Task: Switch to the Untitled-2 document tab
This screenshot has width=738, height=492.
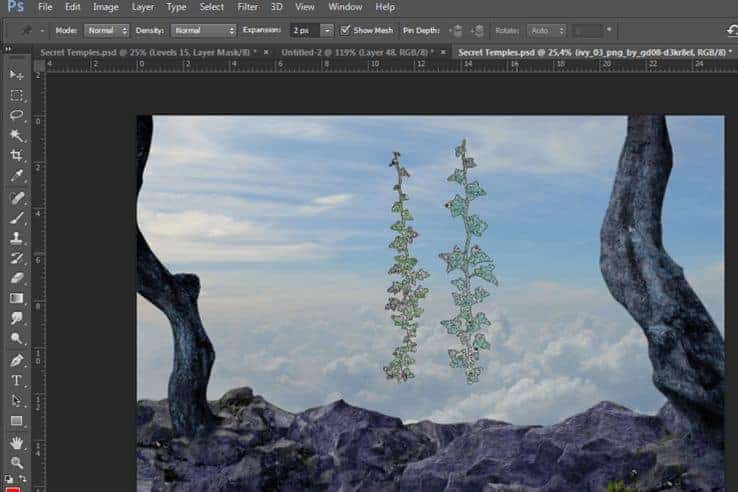Action: coord(357,52)
